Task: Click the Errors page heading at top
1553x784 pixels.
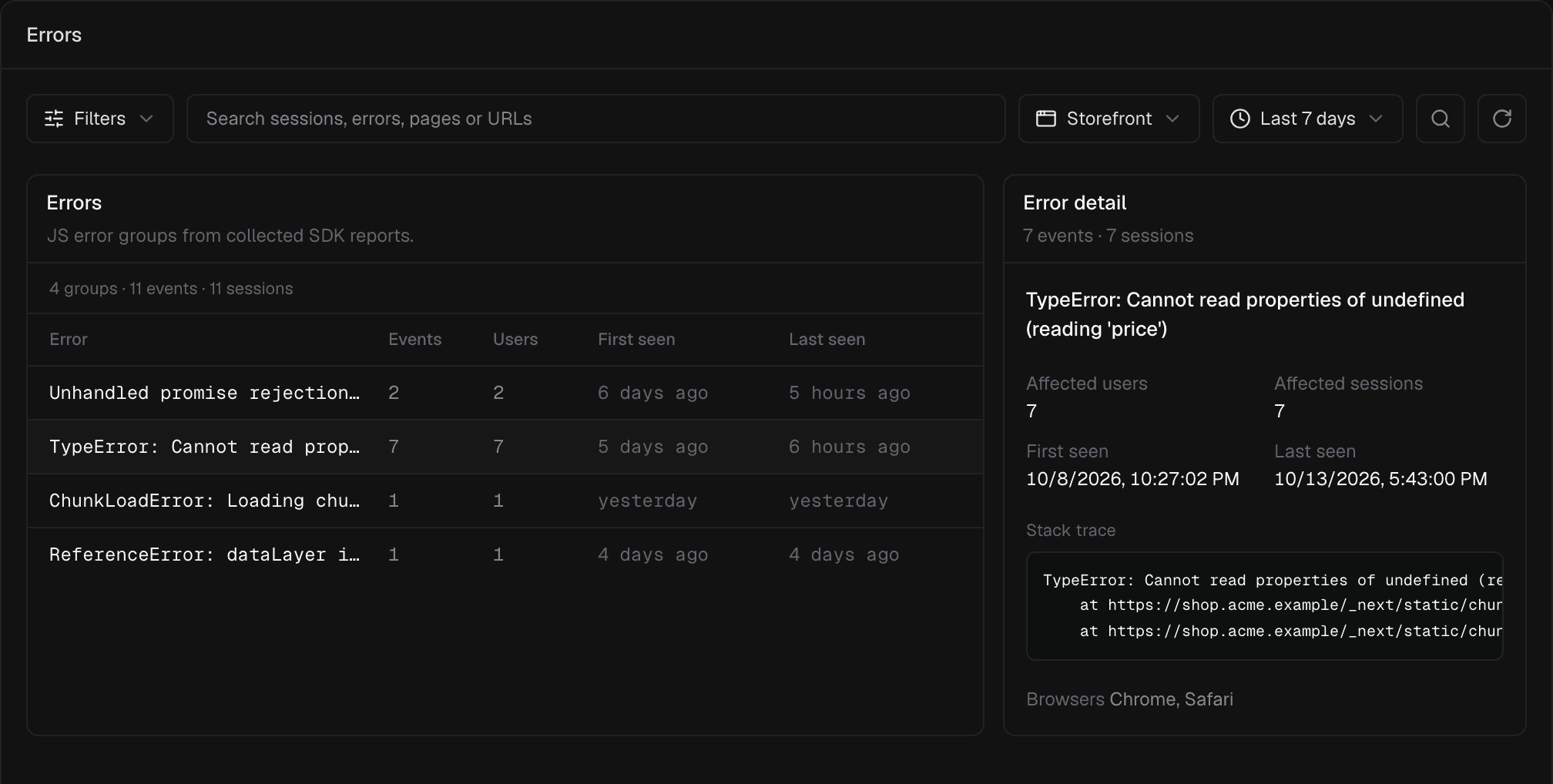Action: click(x=54, y=35)
